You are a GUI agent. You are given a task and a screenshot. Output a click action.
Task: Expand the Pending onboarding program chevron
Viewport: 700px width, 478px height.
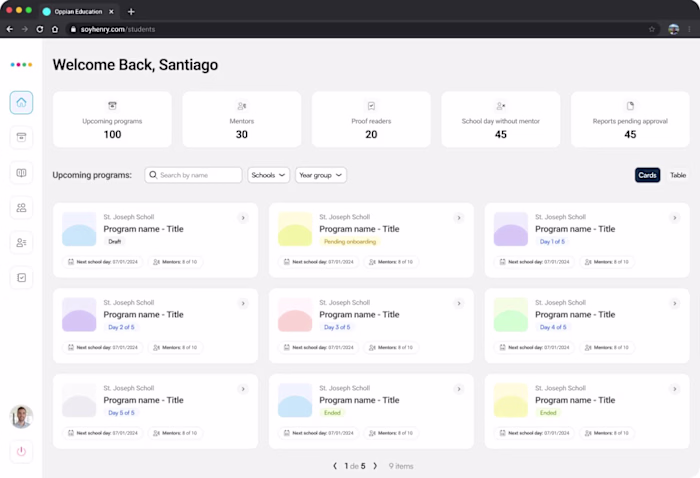[459, 218]
